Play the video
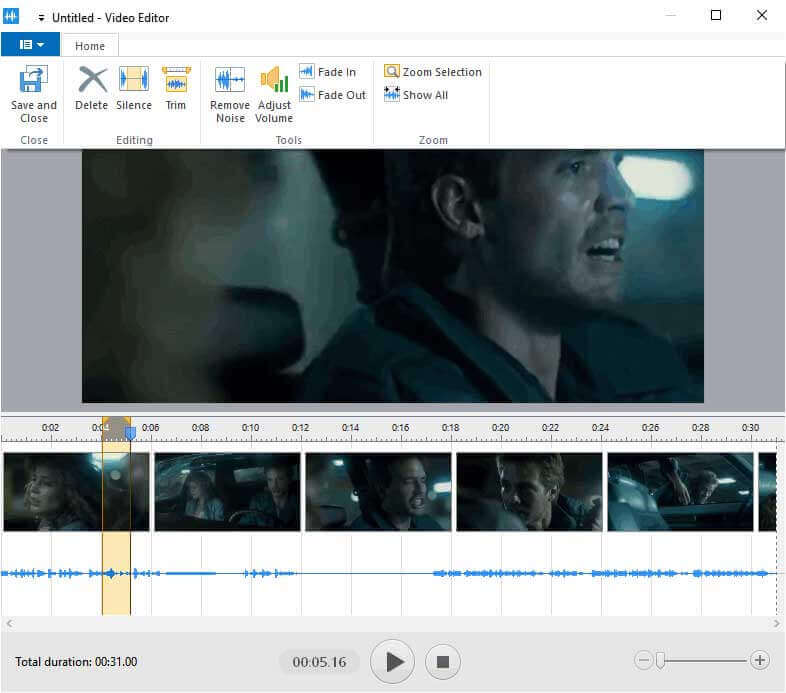The height and width of the screenshot is (693, 786). tap(393, 661)
